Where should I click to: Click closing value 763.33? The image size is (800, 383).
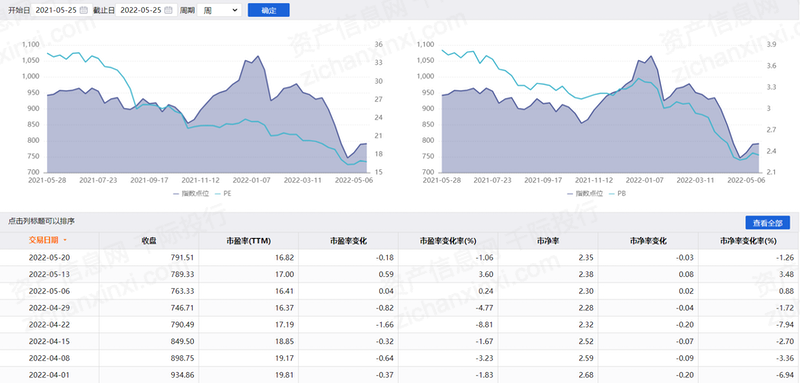pyautogui.click(x=182, y=291)
